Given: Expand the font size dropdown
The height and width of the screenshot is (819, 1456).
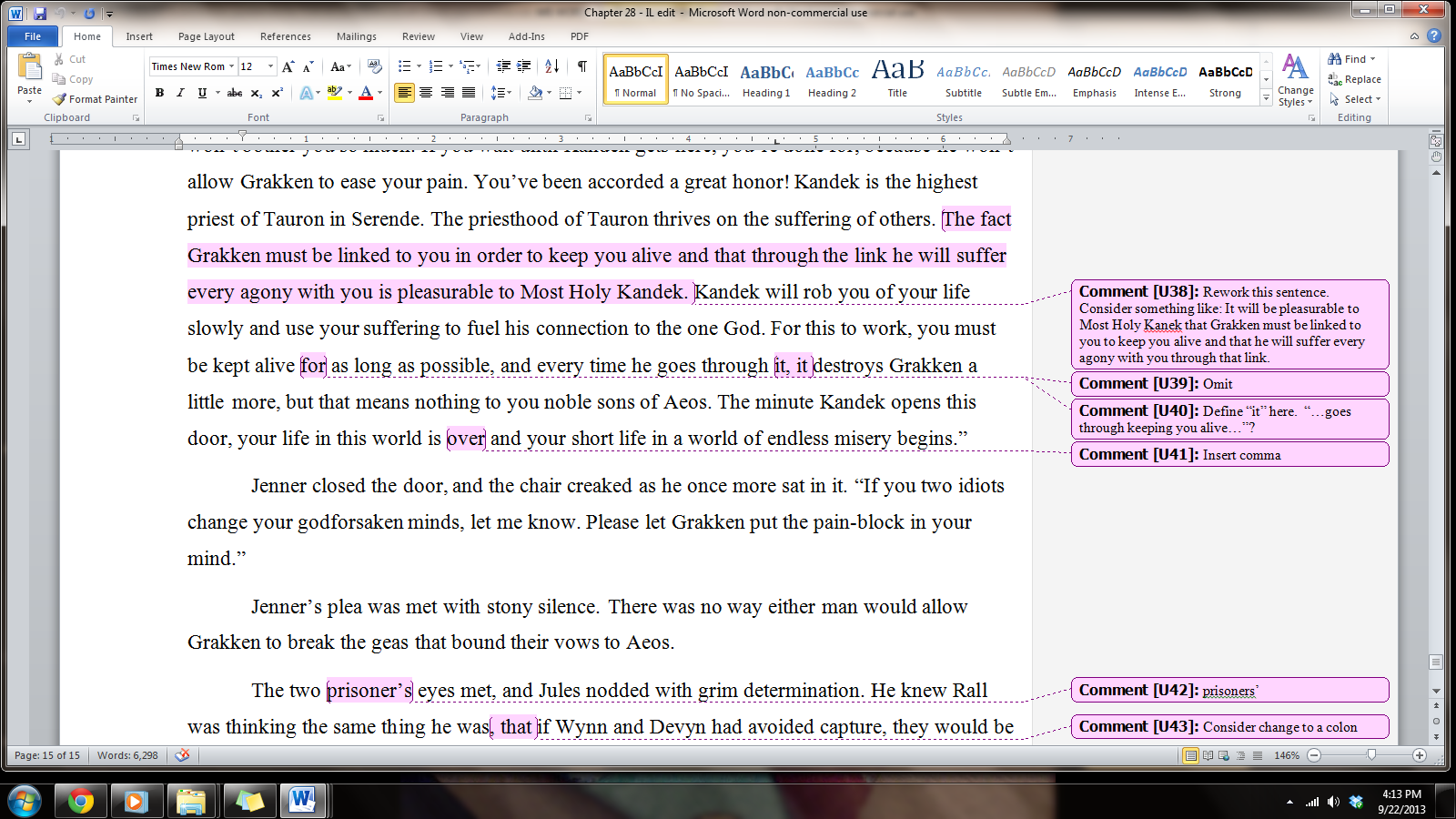Looking at the screenshot, I should click(270, 66).
